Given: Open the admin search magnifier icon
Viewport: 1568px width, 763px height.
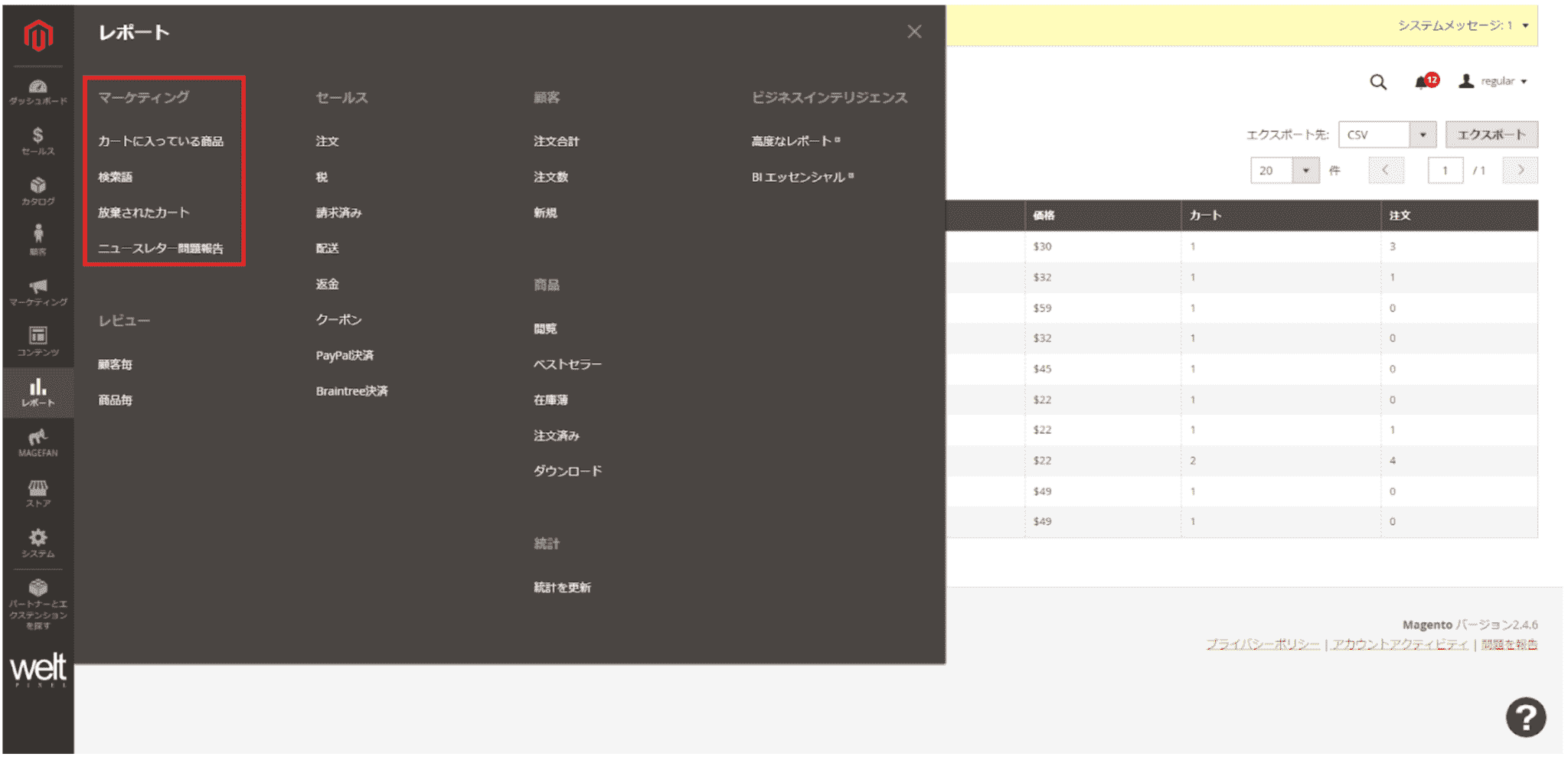Looking at the screenshot, I should pyautogui.click(x=1378, y=81).
